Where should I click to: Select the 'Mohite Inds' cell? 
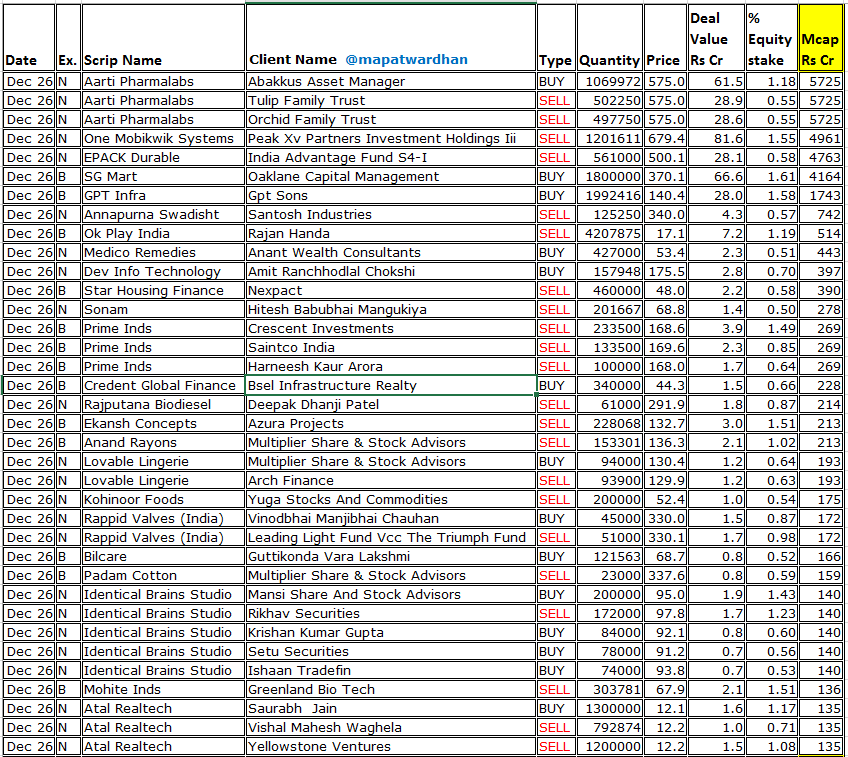(163, 689)
